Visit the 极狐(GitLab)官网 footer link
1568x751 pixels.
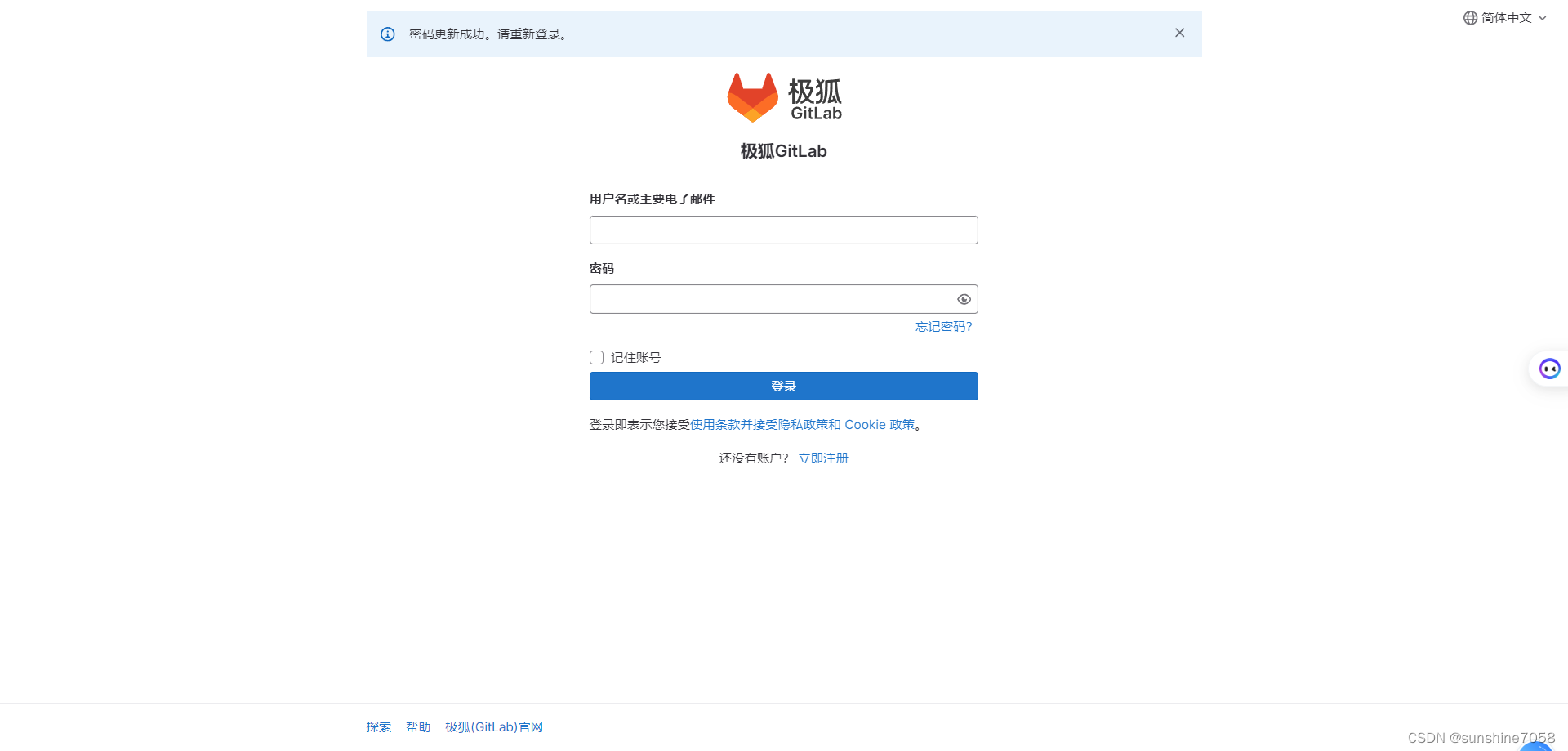pos(494,727)
